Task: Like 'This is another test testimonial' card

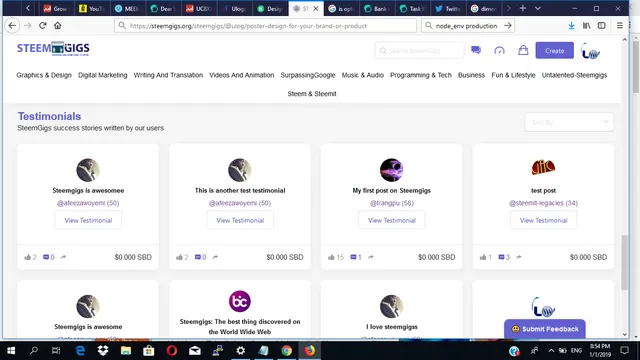Action: point(179,257)
